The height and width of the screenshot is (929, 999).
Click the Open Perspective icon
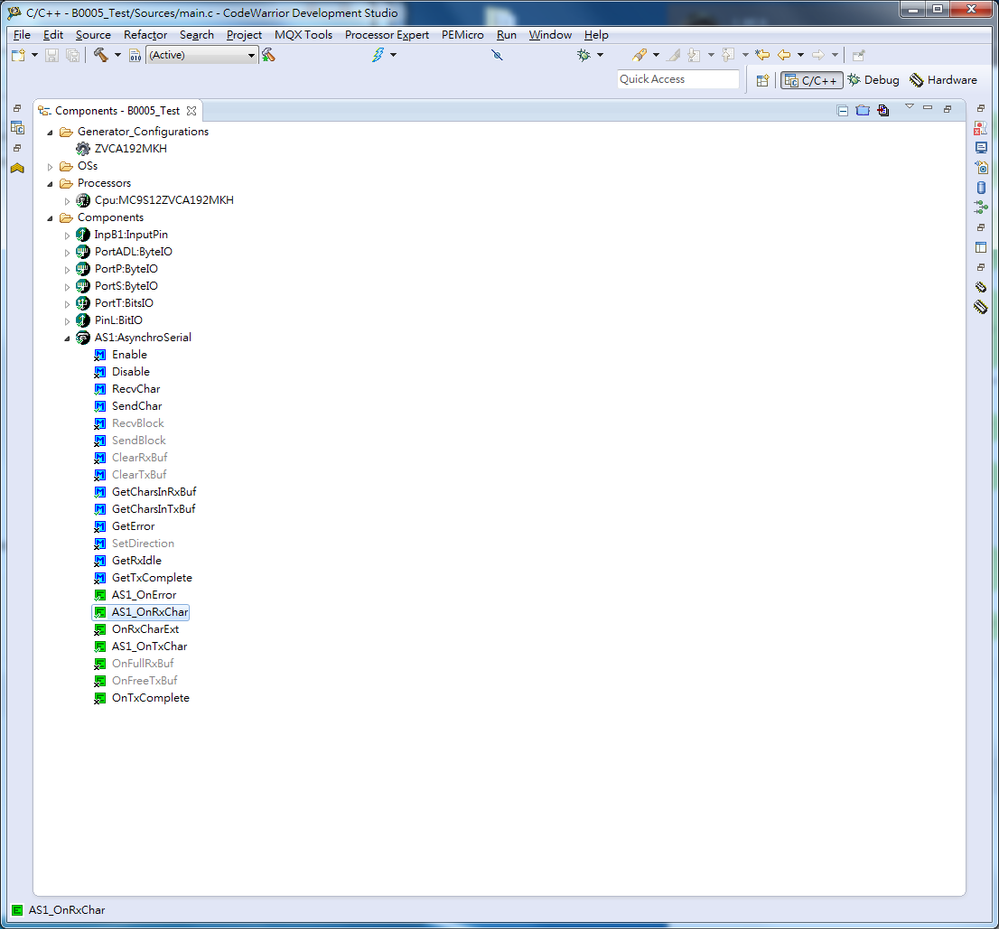[763, 80]
